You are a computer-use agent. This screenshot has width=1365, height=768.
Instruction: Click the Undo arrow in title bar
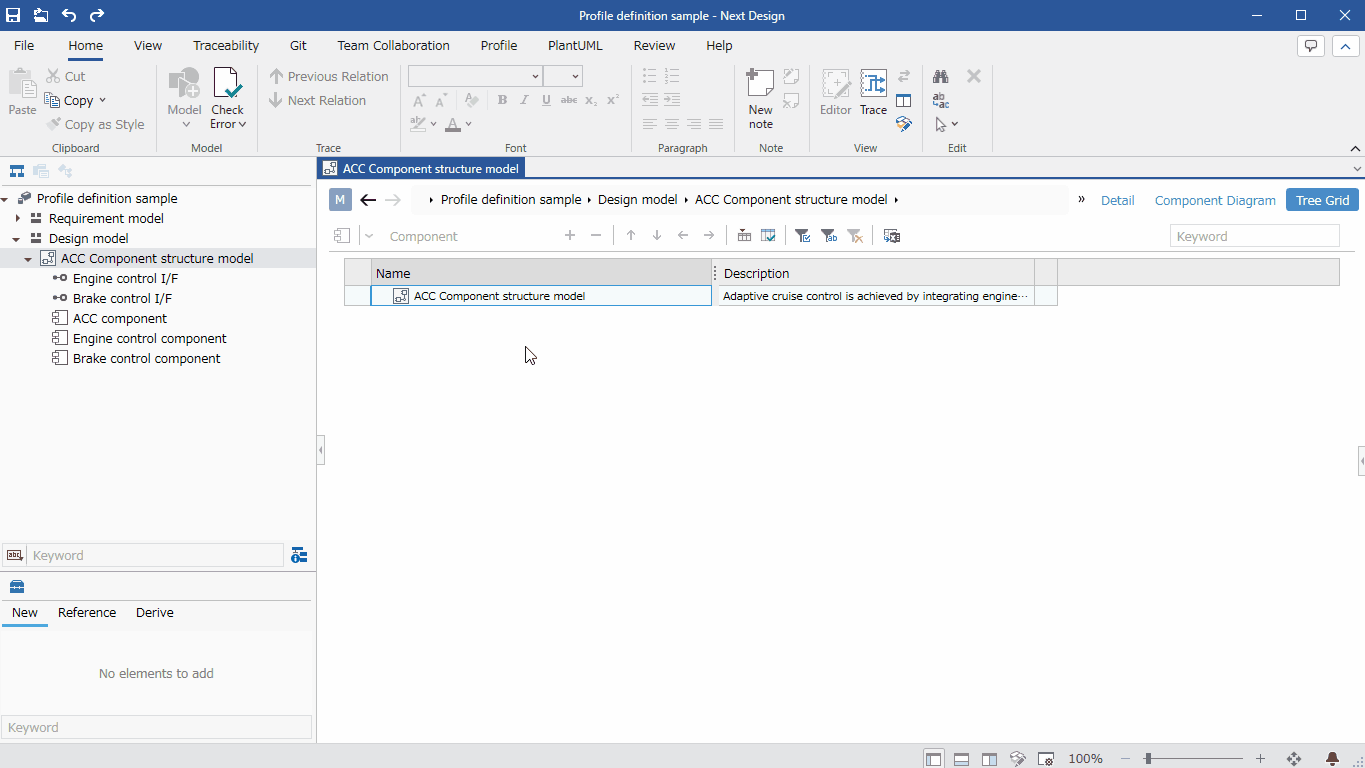pos(69,15)
